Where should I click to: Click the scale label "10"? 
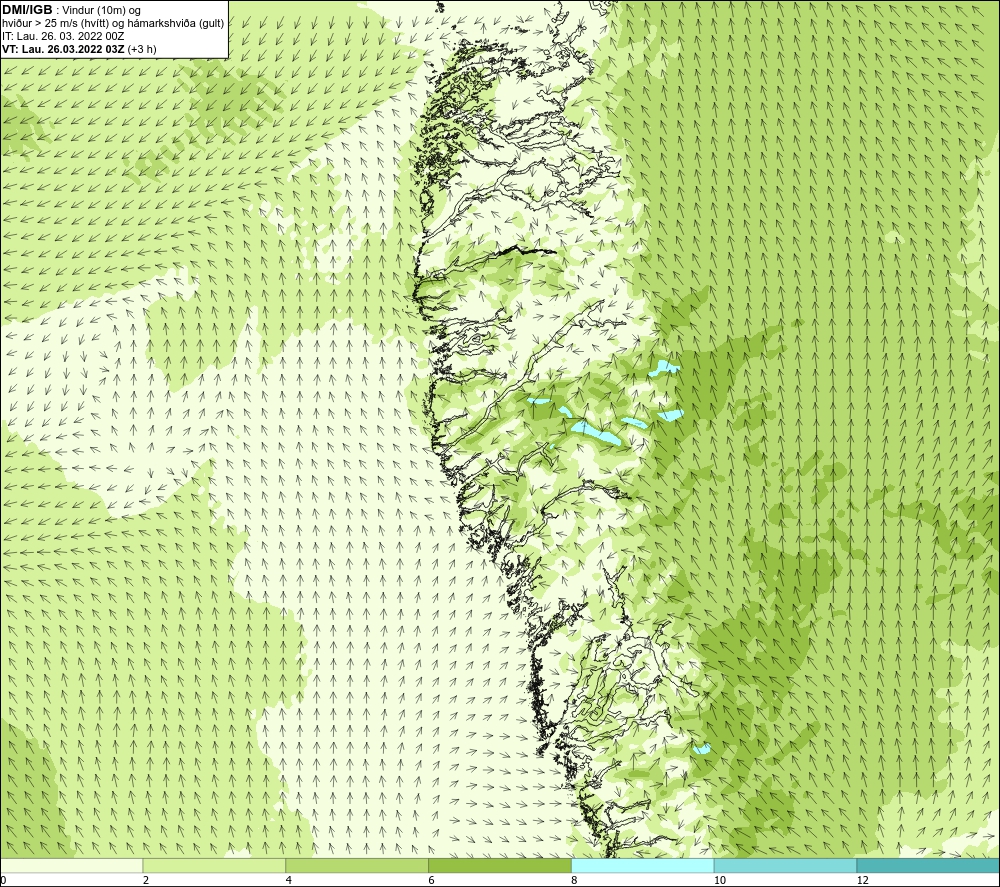720,881
